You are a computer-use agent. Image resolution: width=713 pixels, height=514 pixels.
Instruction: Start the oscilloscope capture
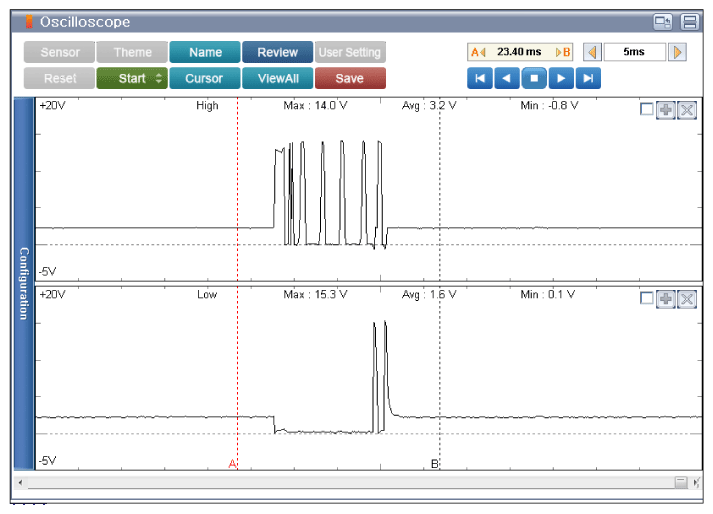pyautogui.click(x=132, y=78)
